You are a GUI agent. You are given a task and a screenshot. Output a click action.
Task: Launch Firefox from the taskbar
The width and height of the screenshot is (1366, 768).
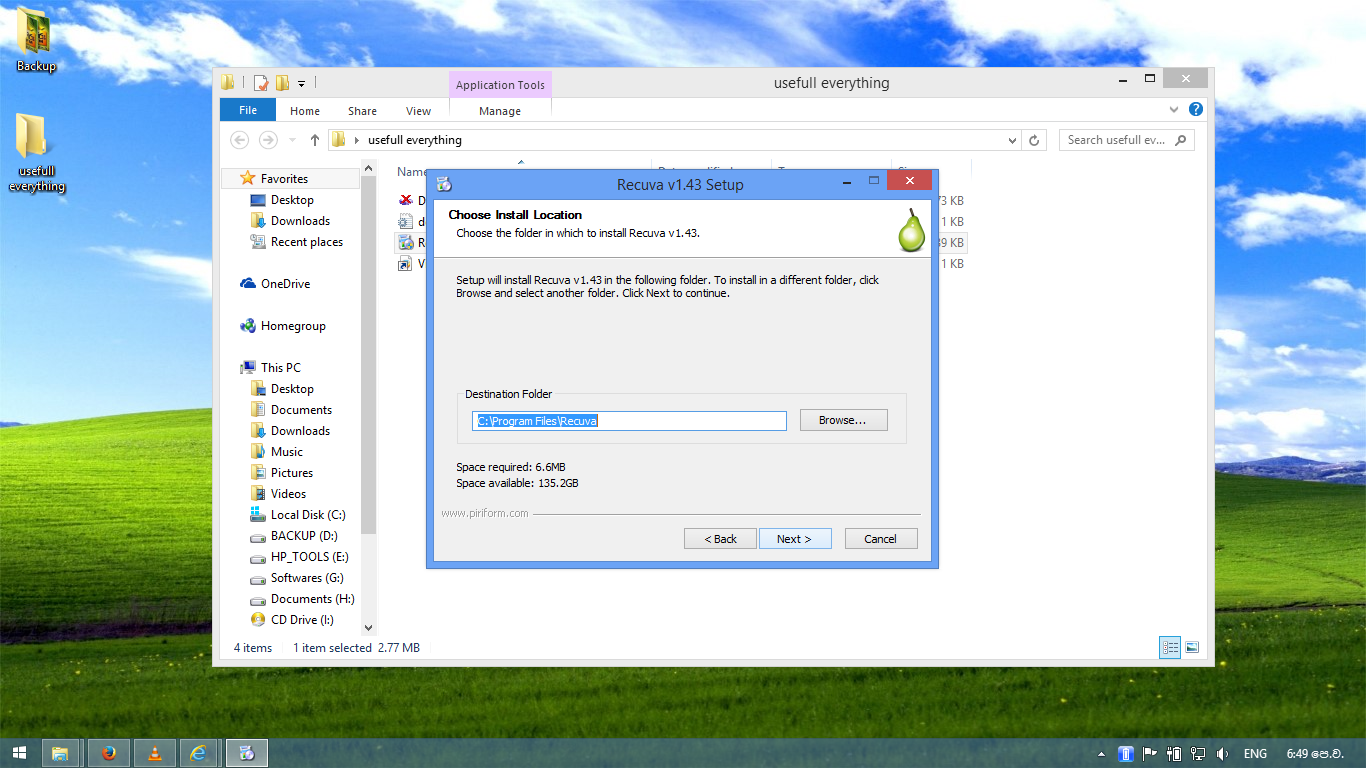click(x=108, y=753)
